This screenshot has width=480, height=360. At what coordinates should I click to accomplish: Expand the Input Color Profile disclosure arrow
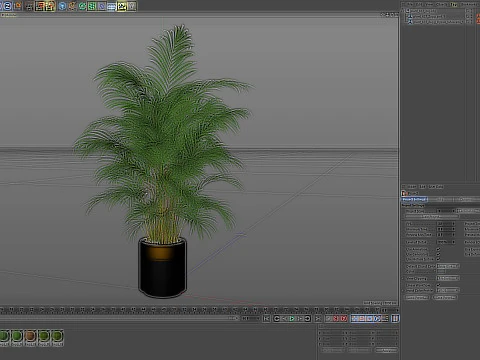coord(403,290)
